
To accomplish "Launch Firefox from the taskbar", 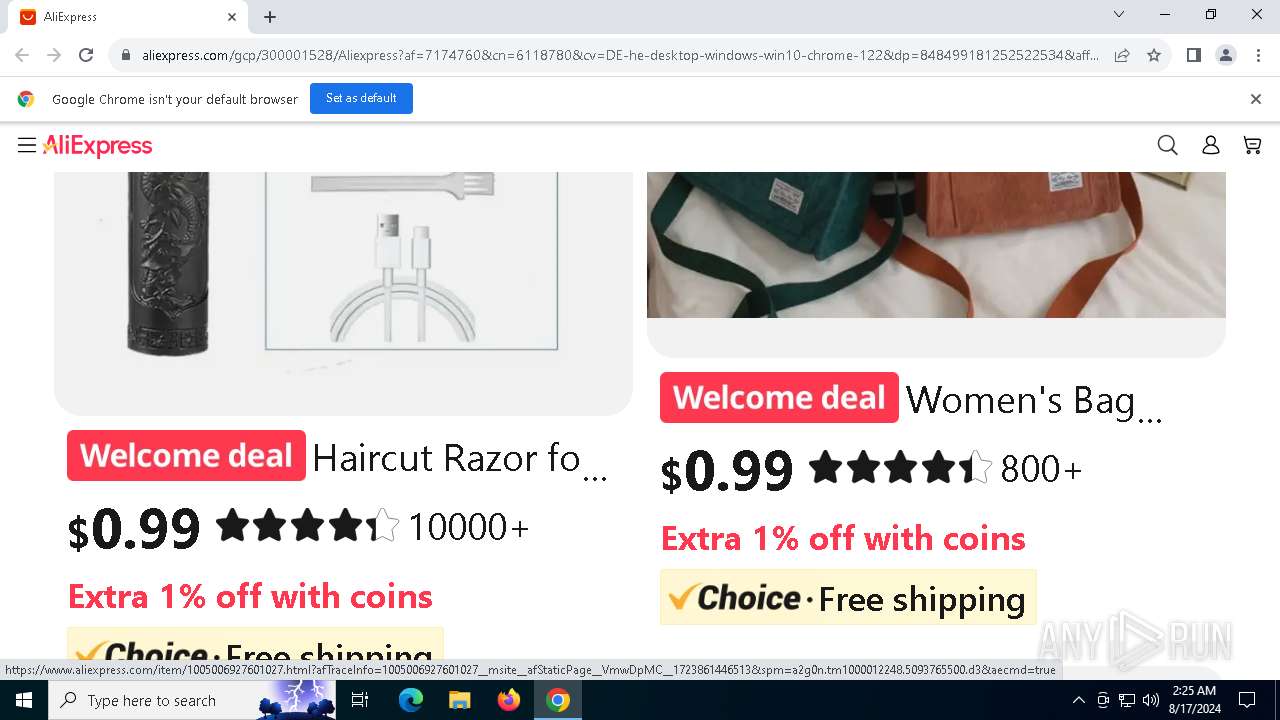I will tap(509, 700).
